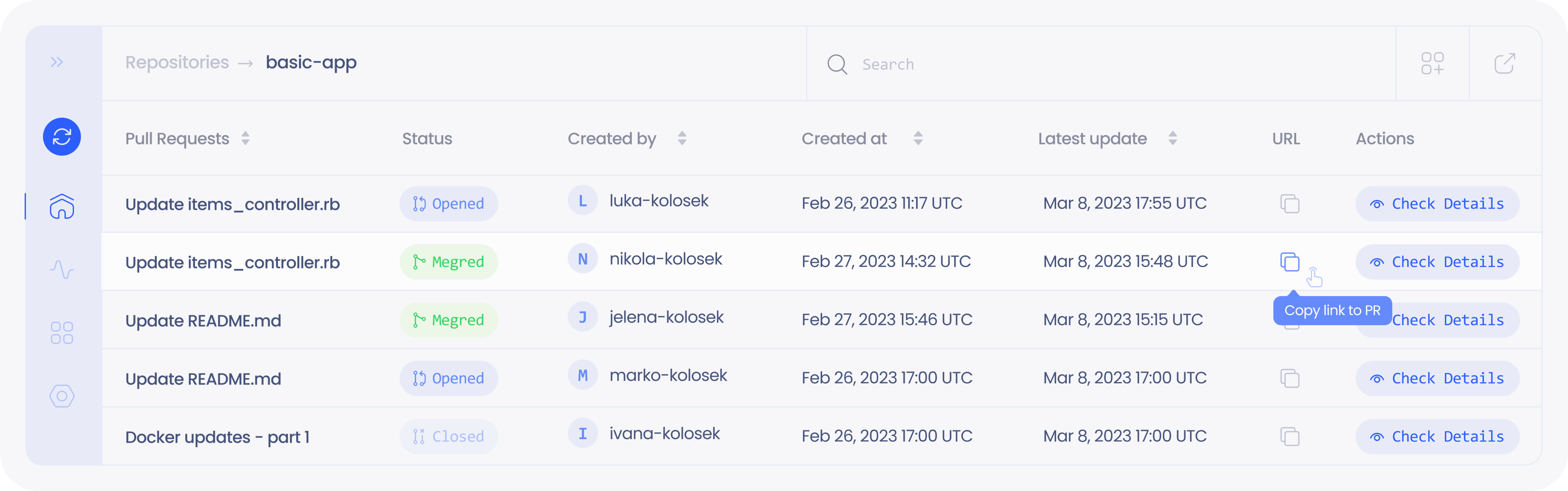Copy PR link for marko-kolosek's pull request
This screenshot has height=491, width=1568.
(x=1289, y=378)
